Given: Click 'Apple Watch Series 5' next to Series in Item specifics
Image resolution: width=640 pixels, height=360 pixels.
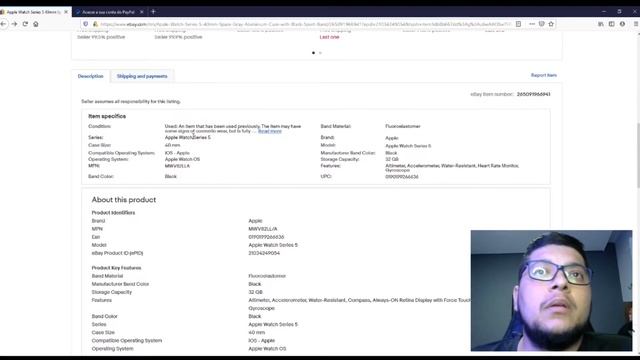Looking at the screenshot, I should click(188, 138).
